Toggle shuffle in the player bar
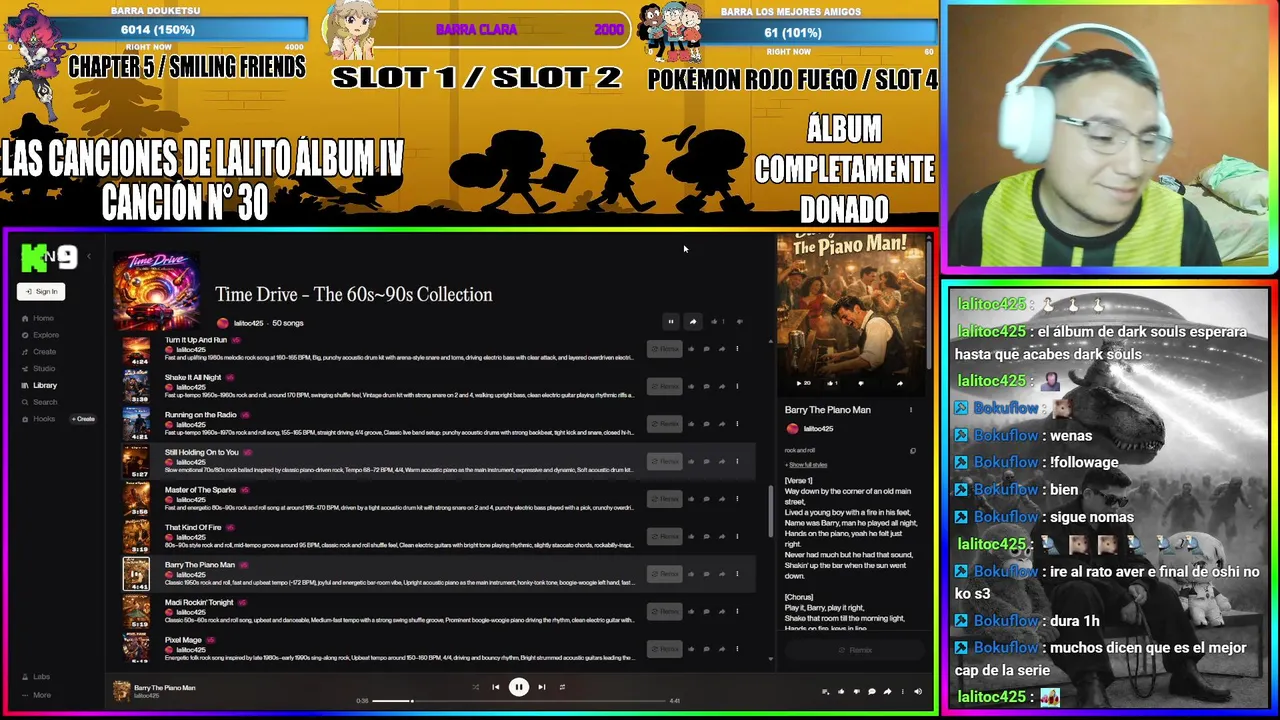 [475, 687]
